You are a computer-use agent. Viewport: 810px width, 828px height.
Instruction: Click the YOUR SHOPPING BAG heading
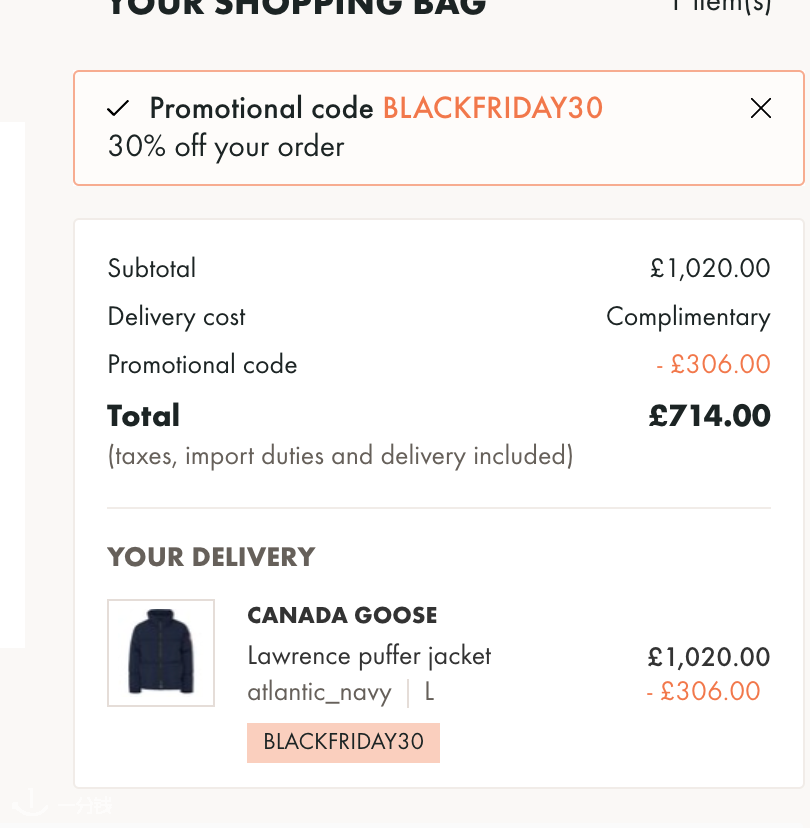296,8
